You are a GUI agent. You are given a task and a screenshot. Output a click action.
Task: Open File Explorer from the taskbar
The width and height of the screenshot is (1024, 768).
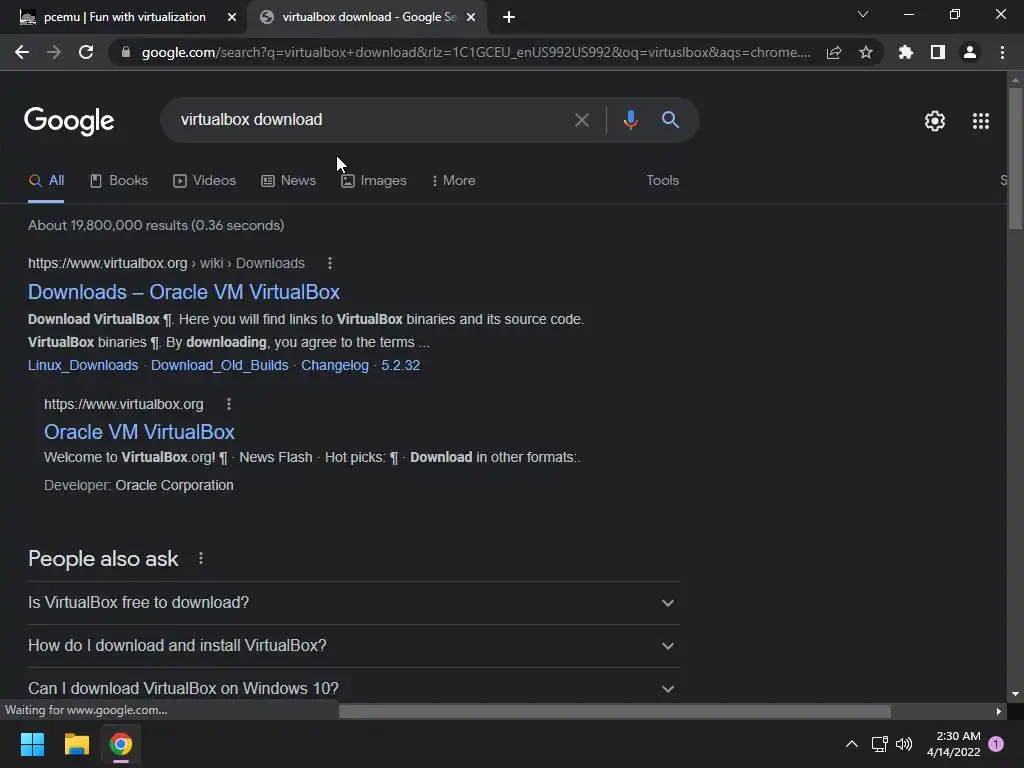pyautogui.click(x=76, y=744)
